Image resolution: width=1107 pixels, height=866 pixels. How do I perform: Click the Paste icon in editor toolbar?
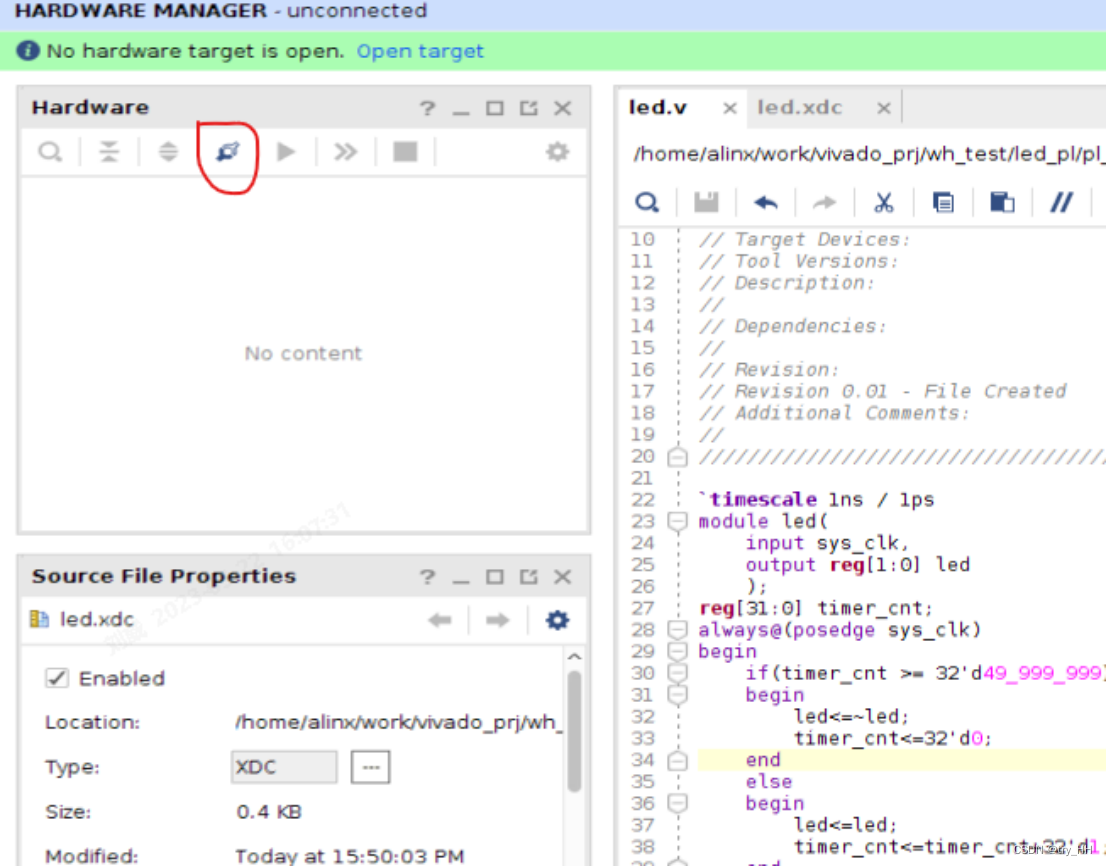click(x=1002, y=203)
